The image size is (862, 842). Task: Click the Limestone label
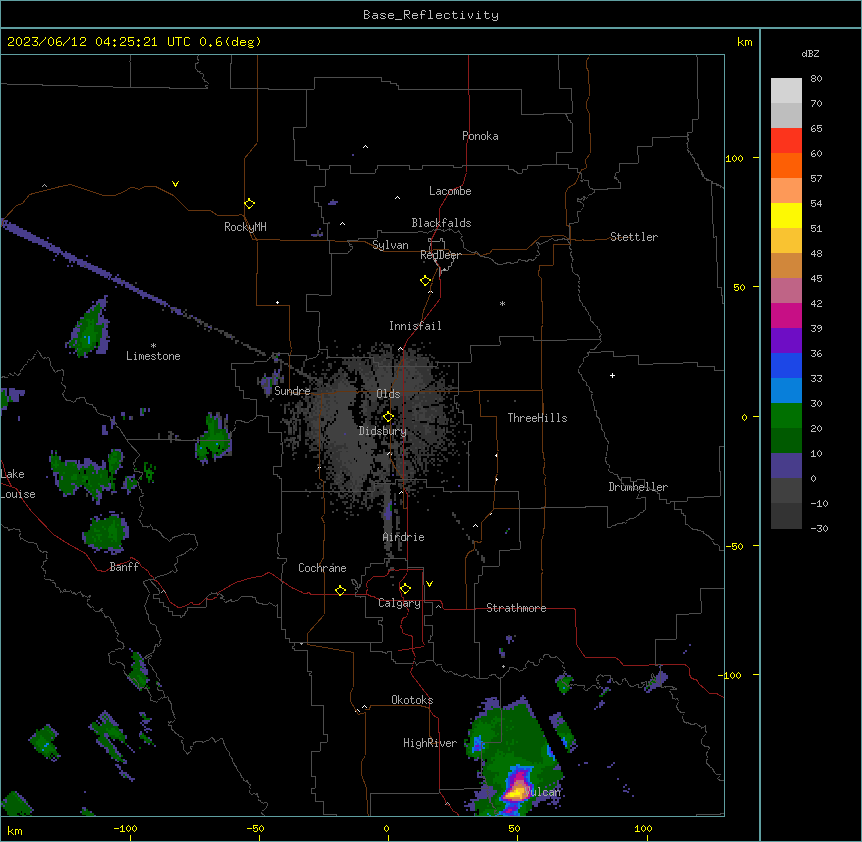pos(153,356)
